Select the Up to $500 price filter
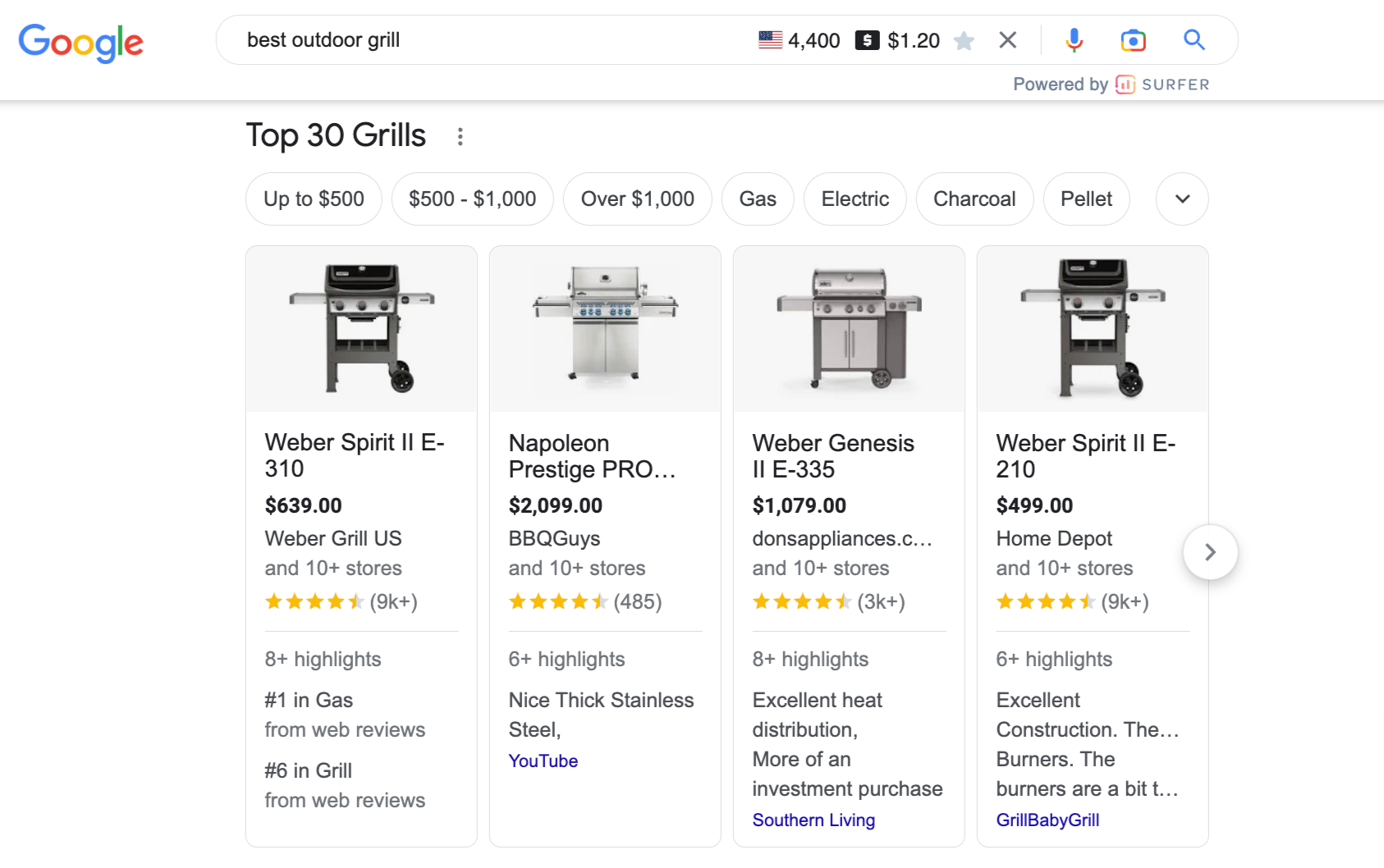 (x=313, y=199)
